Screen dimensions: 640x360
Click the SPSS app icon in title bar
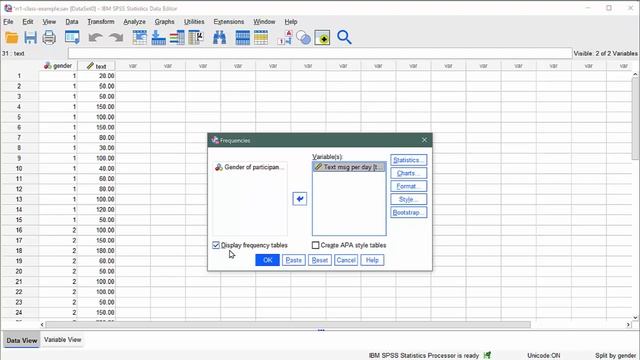[x=8, y=8]
